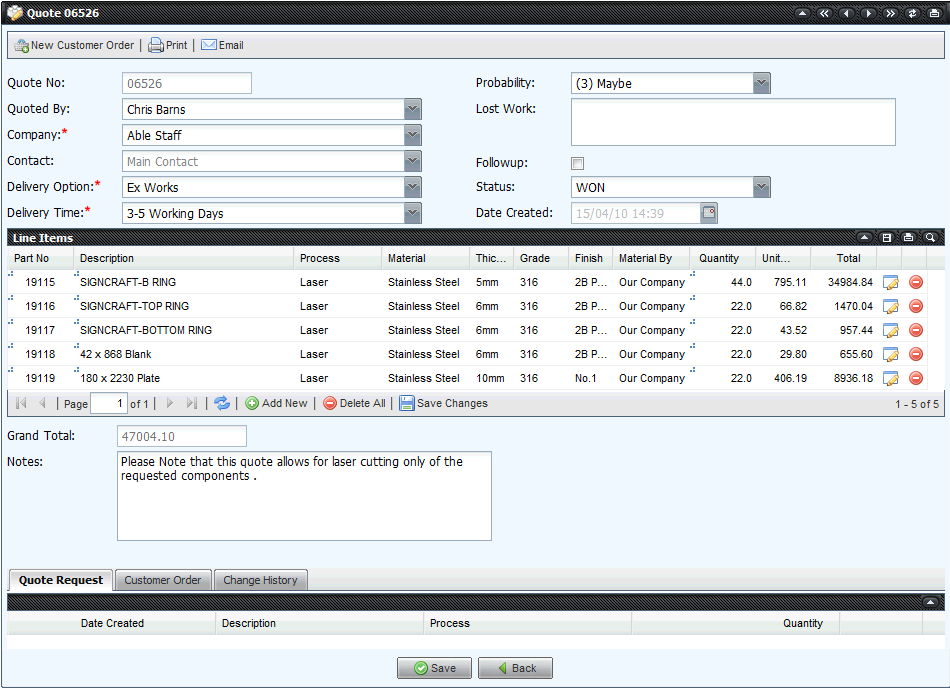Expand the Status dropdown showing WON

(762, 188)
